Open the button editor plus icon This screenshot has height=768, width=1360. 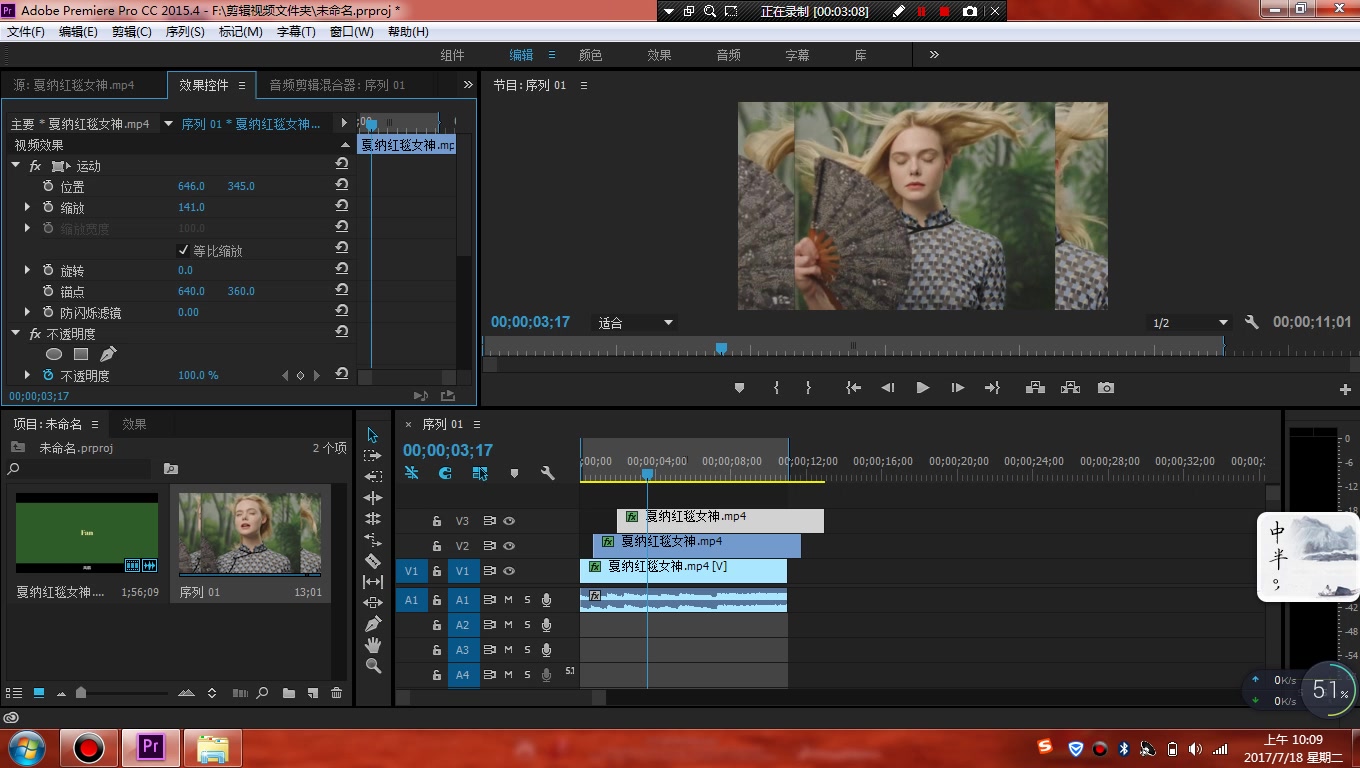[x=1345, y=390]
